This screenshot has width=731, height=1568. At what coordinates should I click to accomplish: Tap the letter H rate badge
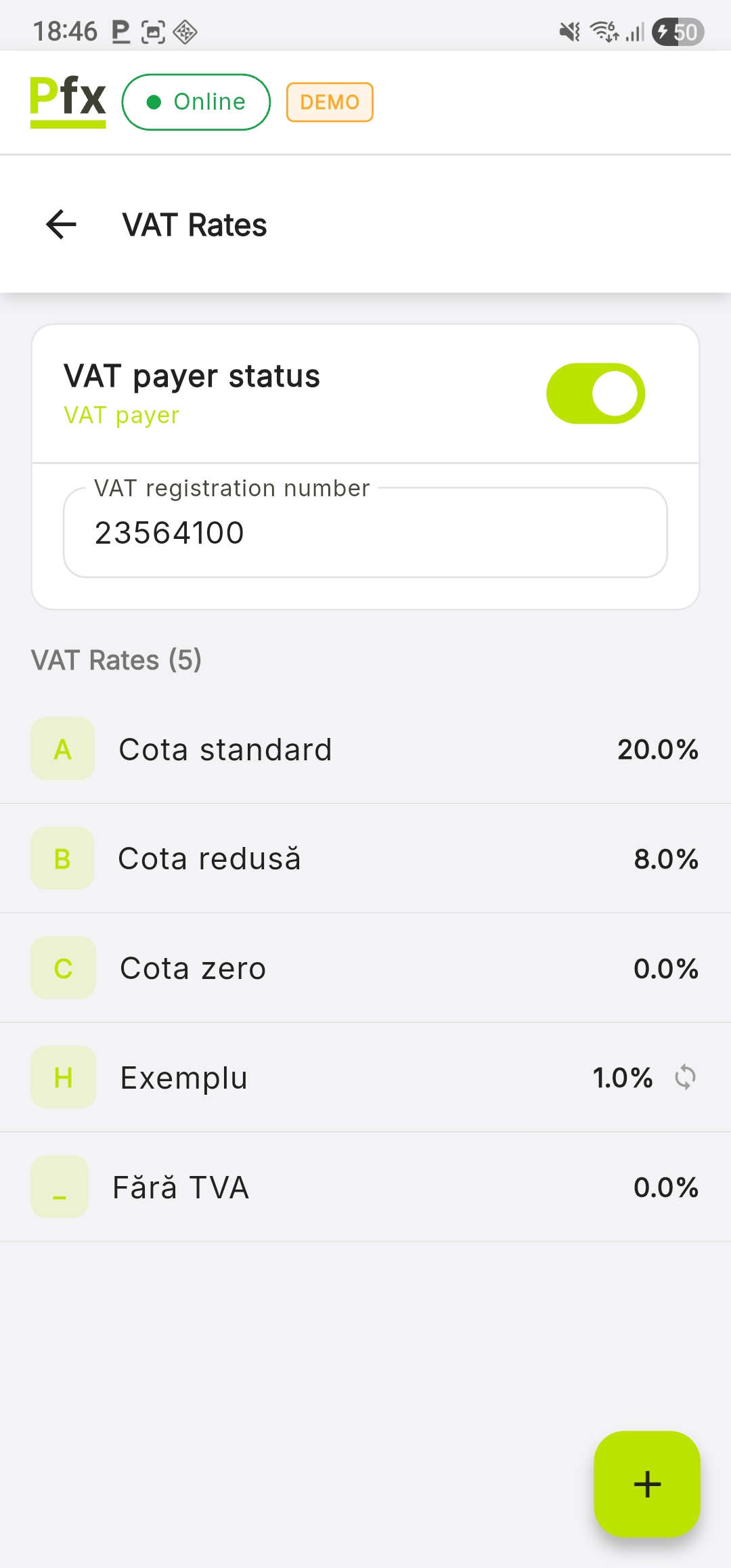point(62,1077)
